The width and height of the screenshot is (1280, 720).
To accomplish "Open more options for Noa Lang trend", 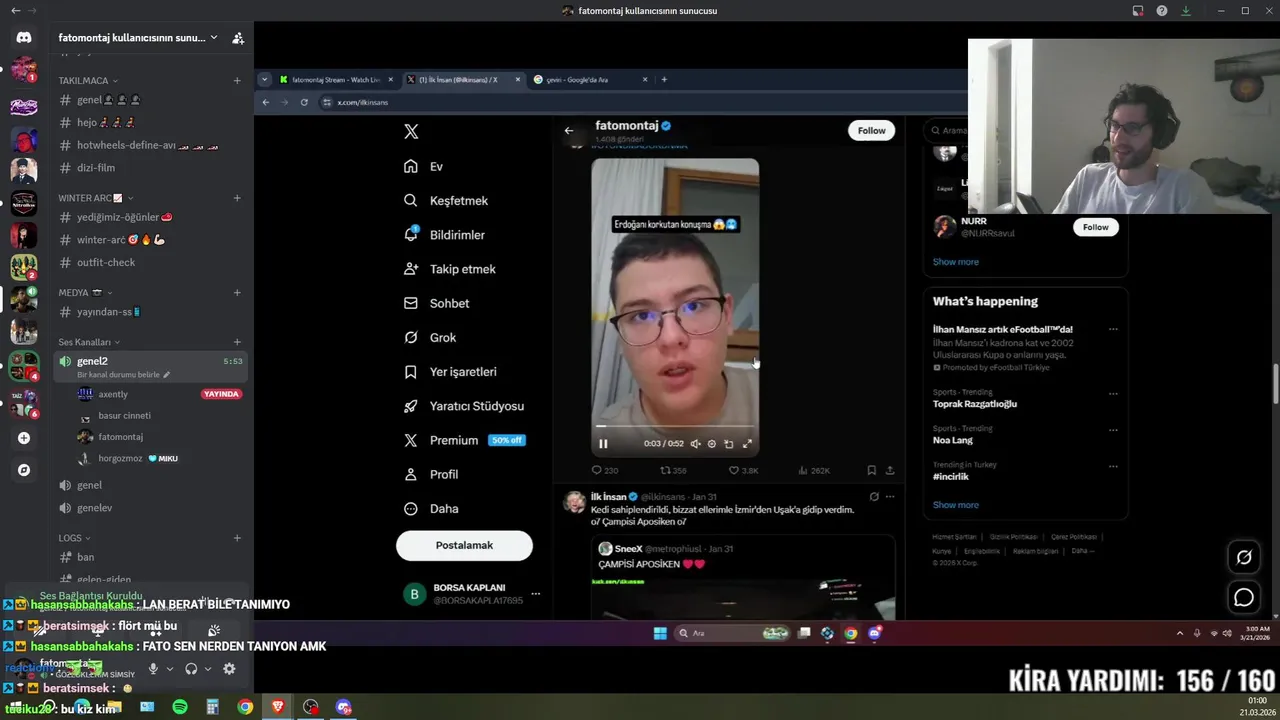I will tap(1113, 430).
